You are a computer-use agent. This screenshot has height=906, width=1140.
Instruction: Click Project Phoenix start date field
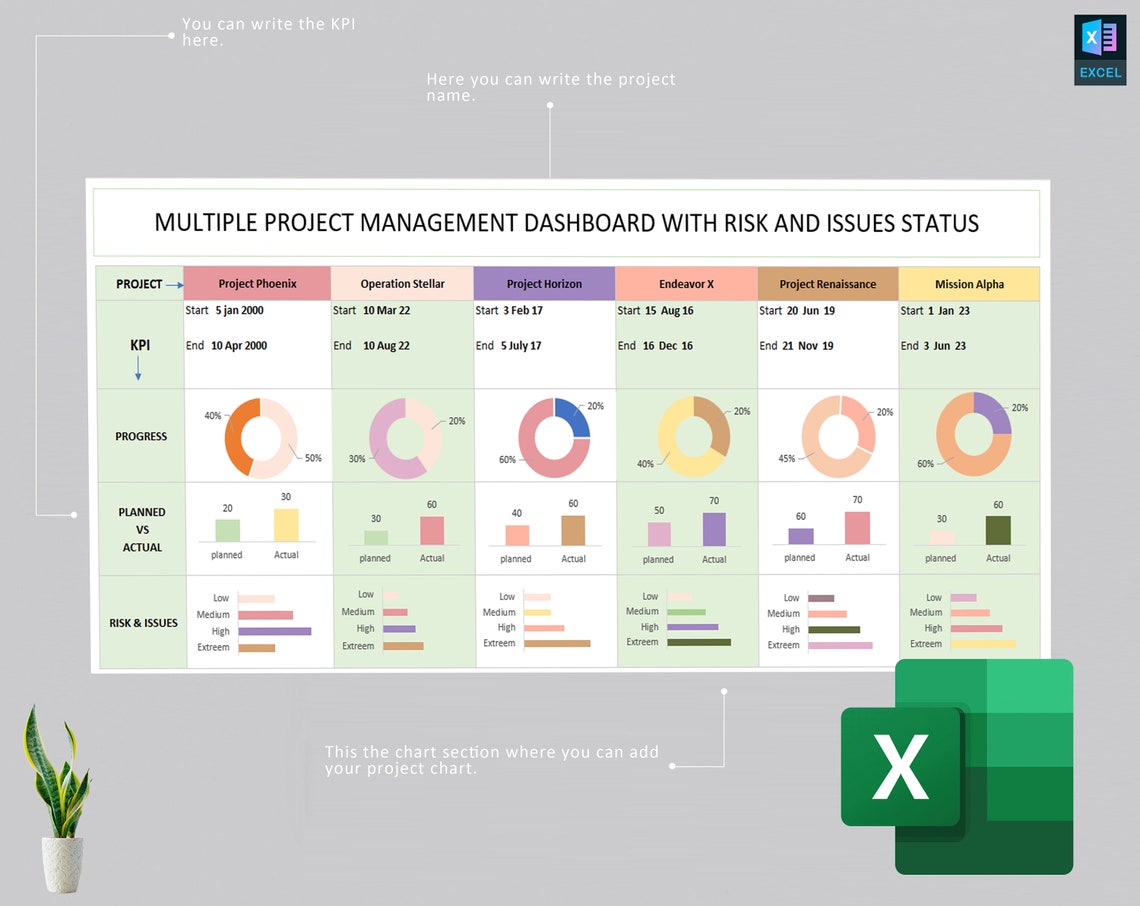[x=222, y=310]
